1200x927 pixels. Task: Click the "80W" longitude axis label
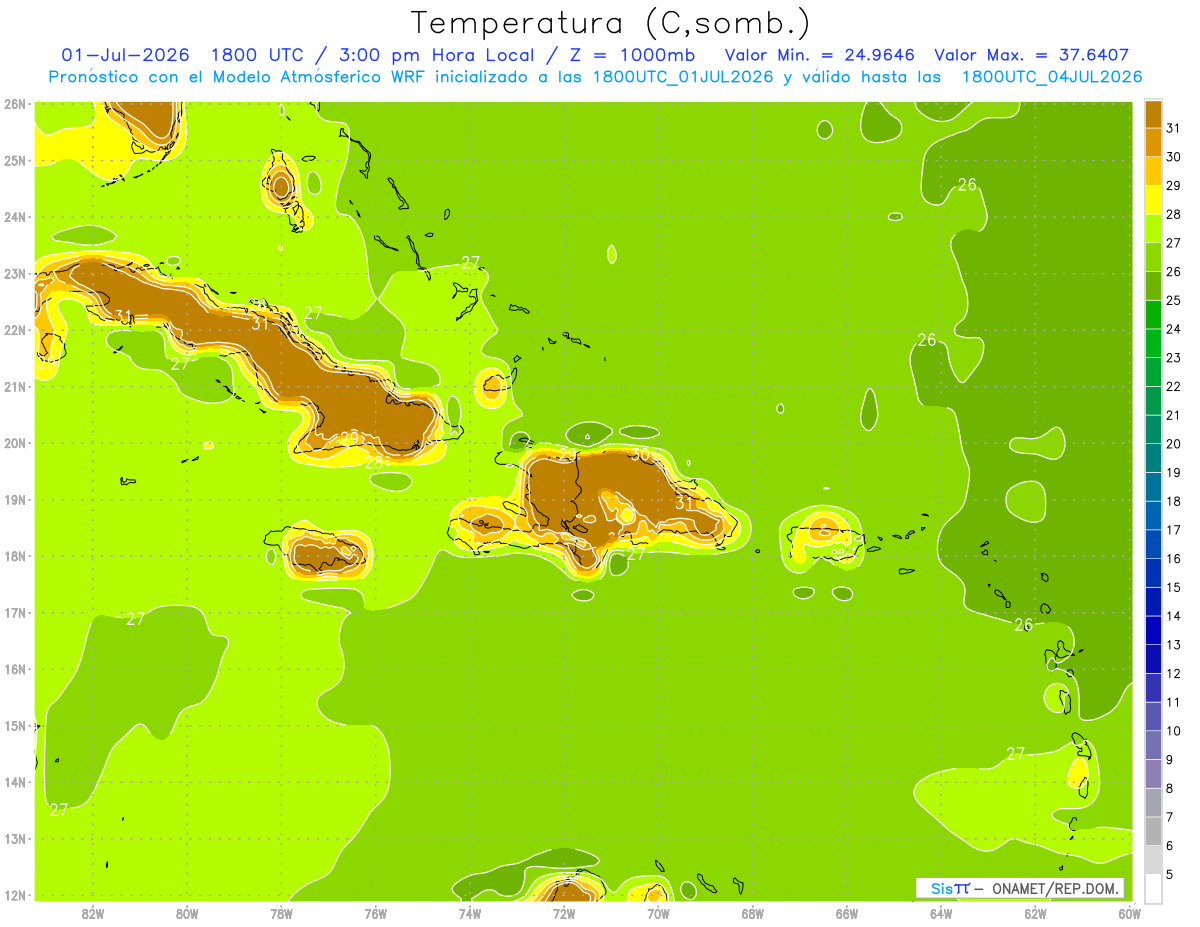point(186,913)
